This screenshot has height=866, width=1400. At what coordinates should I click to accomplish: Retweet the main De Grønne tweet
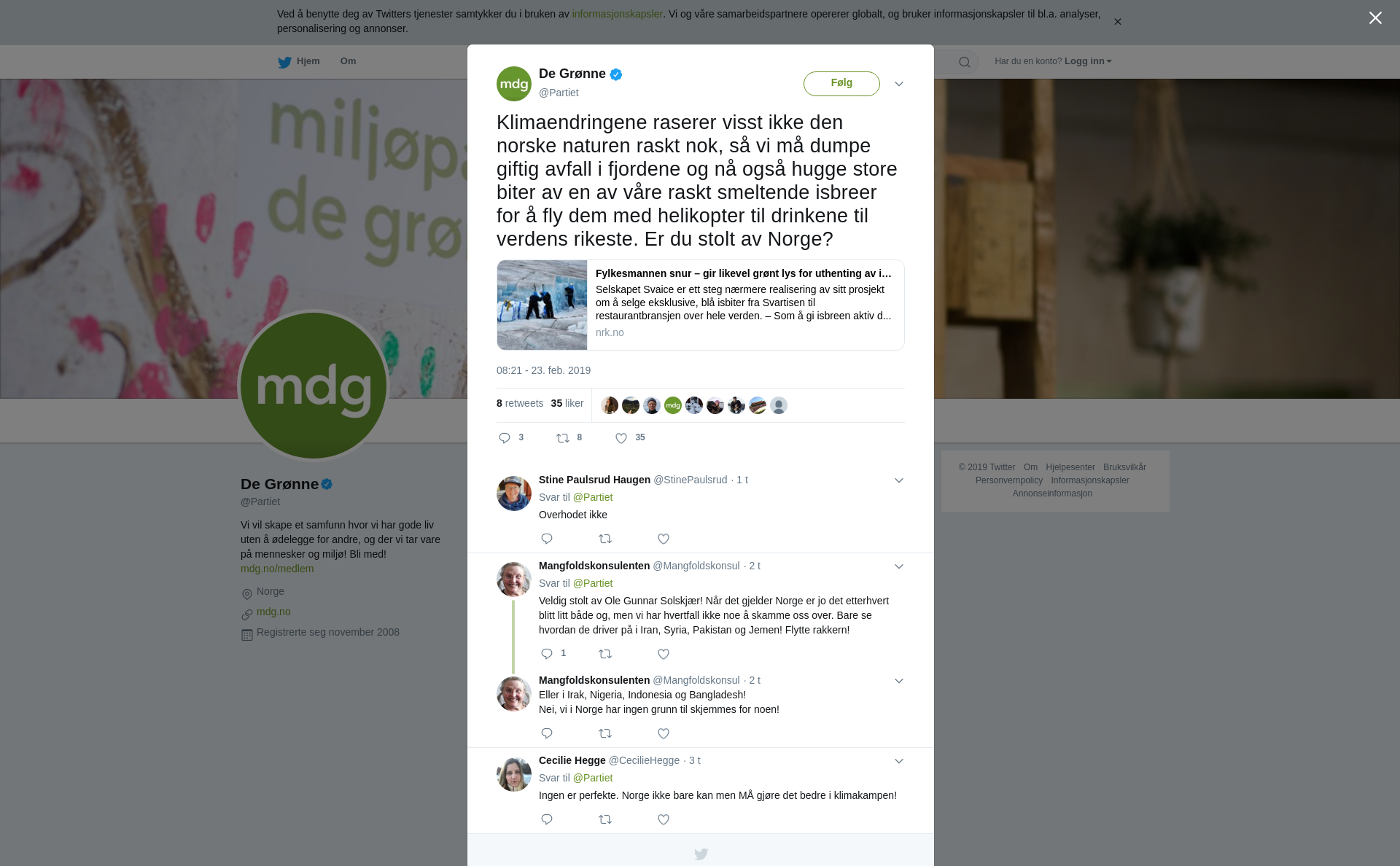tap(563, 438)
